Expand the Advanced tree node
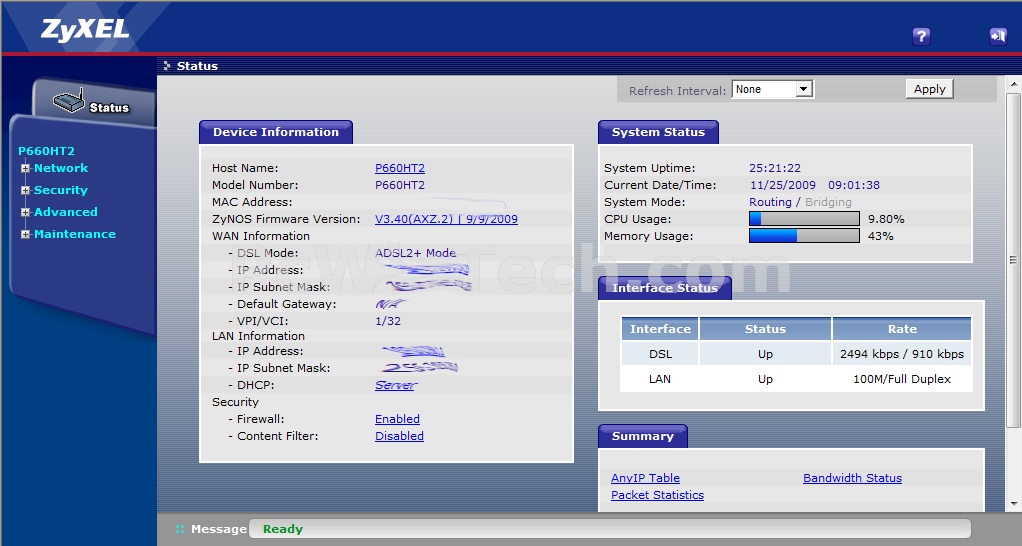The height and width of the screenshot is (546, 1022). click(x=25, y=212)
